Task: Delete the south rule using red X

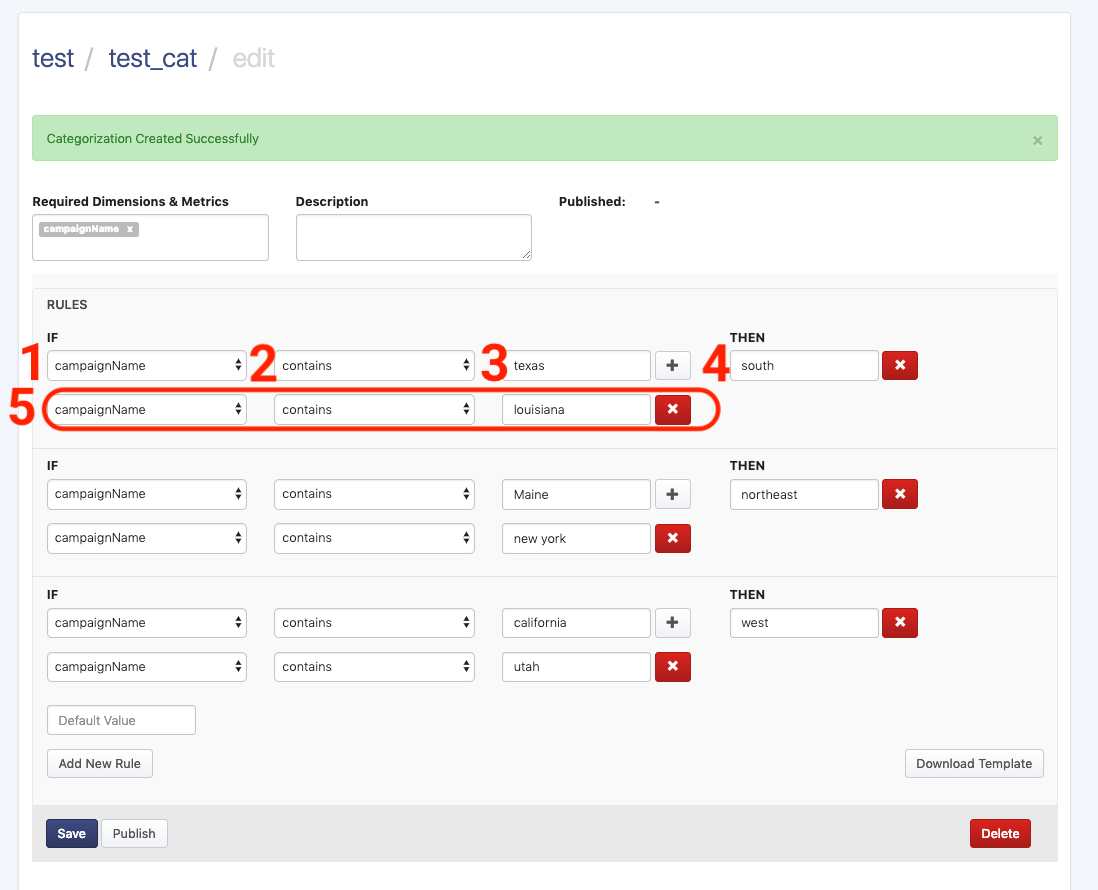Action: pos(899,366)
